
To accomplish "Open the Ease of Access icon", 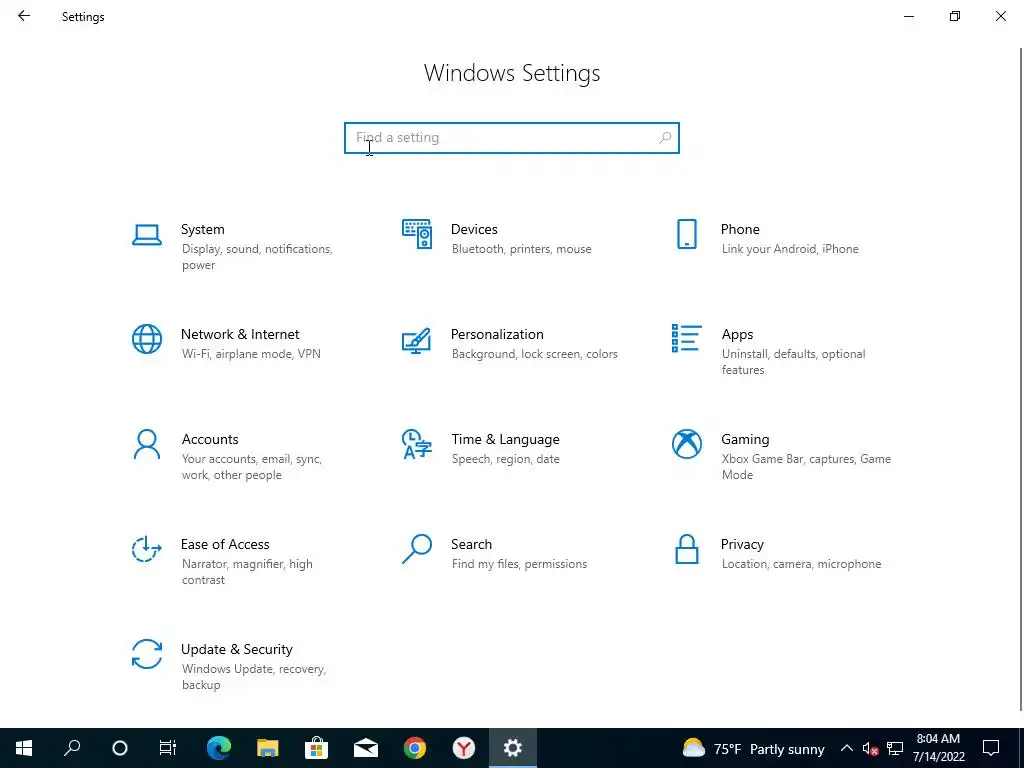I will tap(147, 549).
